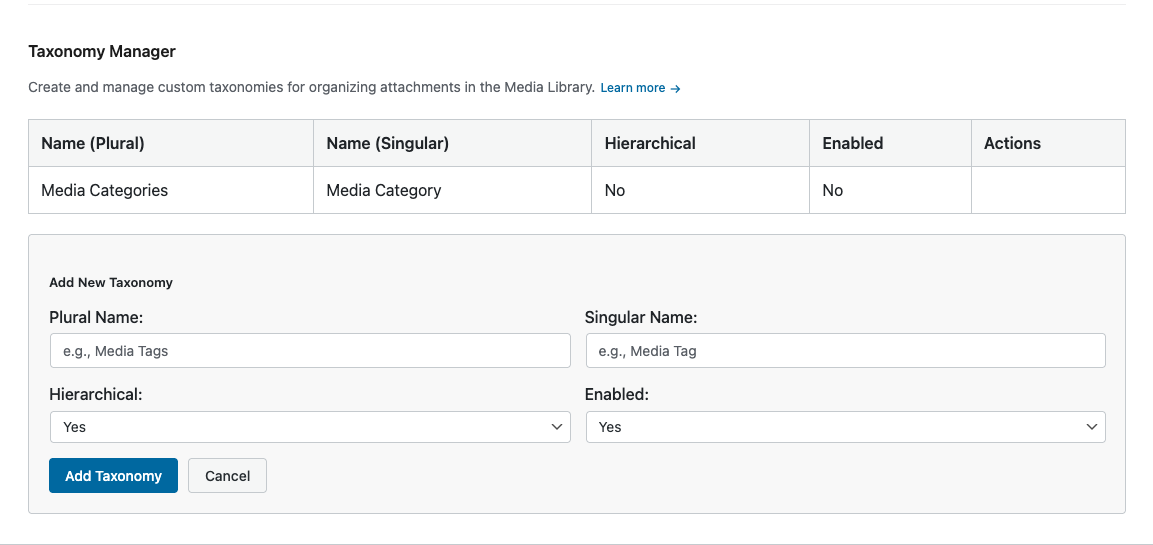Viewport: 1153px width, 545px height.
Task: Select the Media Categories table cell
Action: 104,190
